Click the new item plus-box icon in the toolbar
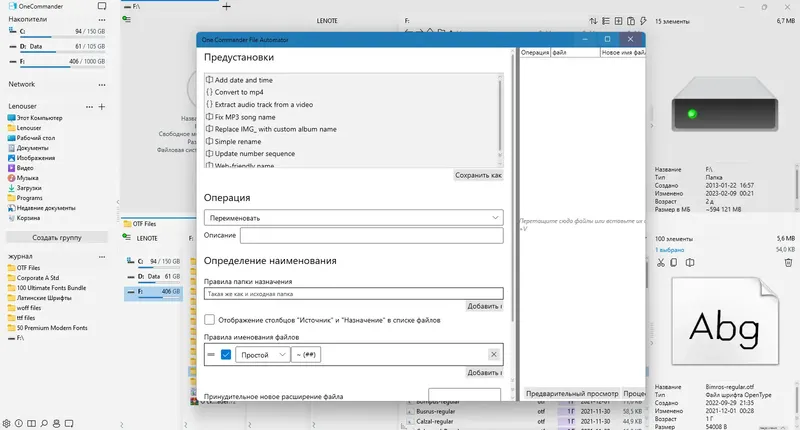800x430 pixels. pos(618,21)
